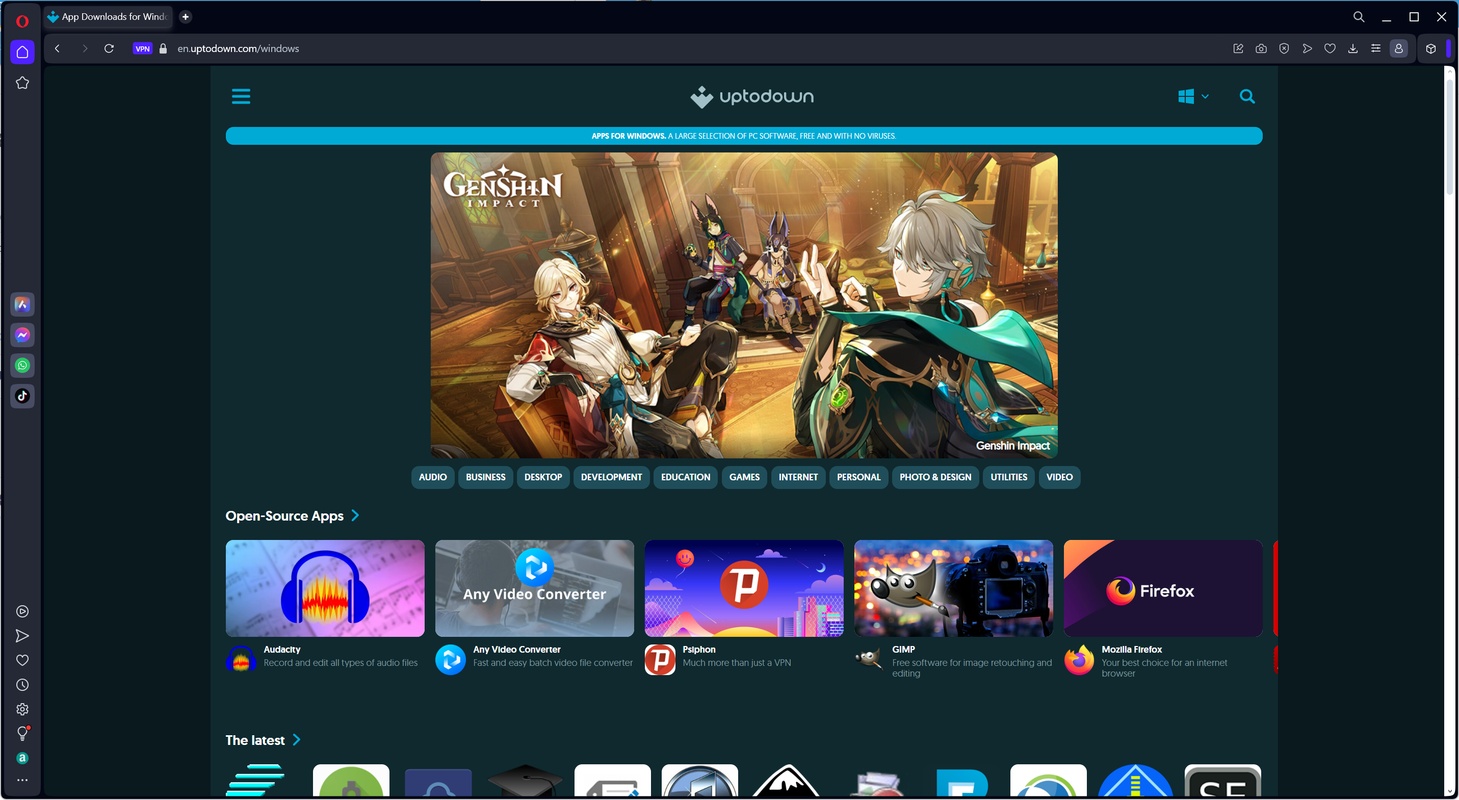Click the Uptodown logo
This screenshot has width=1459, height=800.
[x=752, y=97]
